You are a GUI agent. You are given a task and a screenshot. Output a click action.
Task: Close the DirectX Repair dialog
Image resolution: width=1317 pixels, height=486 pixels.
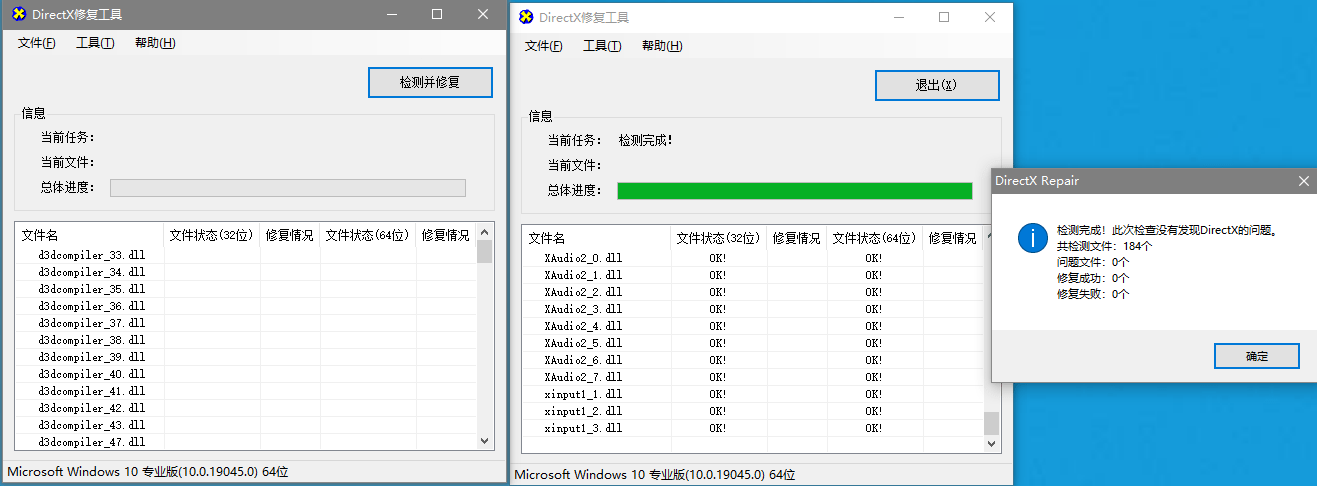pos(1303,181)
